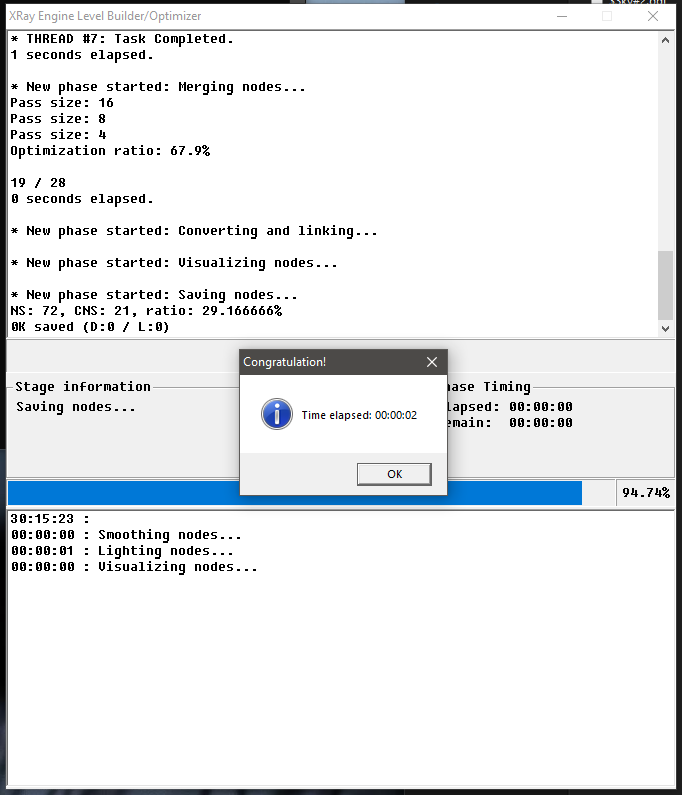The height and width of the screenshot is (795, 682).
Task: Click 'Saving nodes...' under Stage information
Action: point(76,407)
